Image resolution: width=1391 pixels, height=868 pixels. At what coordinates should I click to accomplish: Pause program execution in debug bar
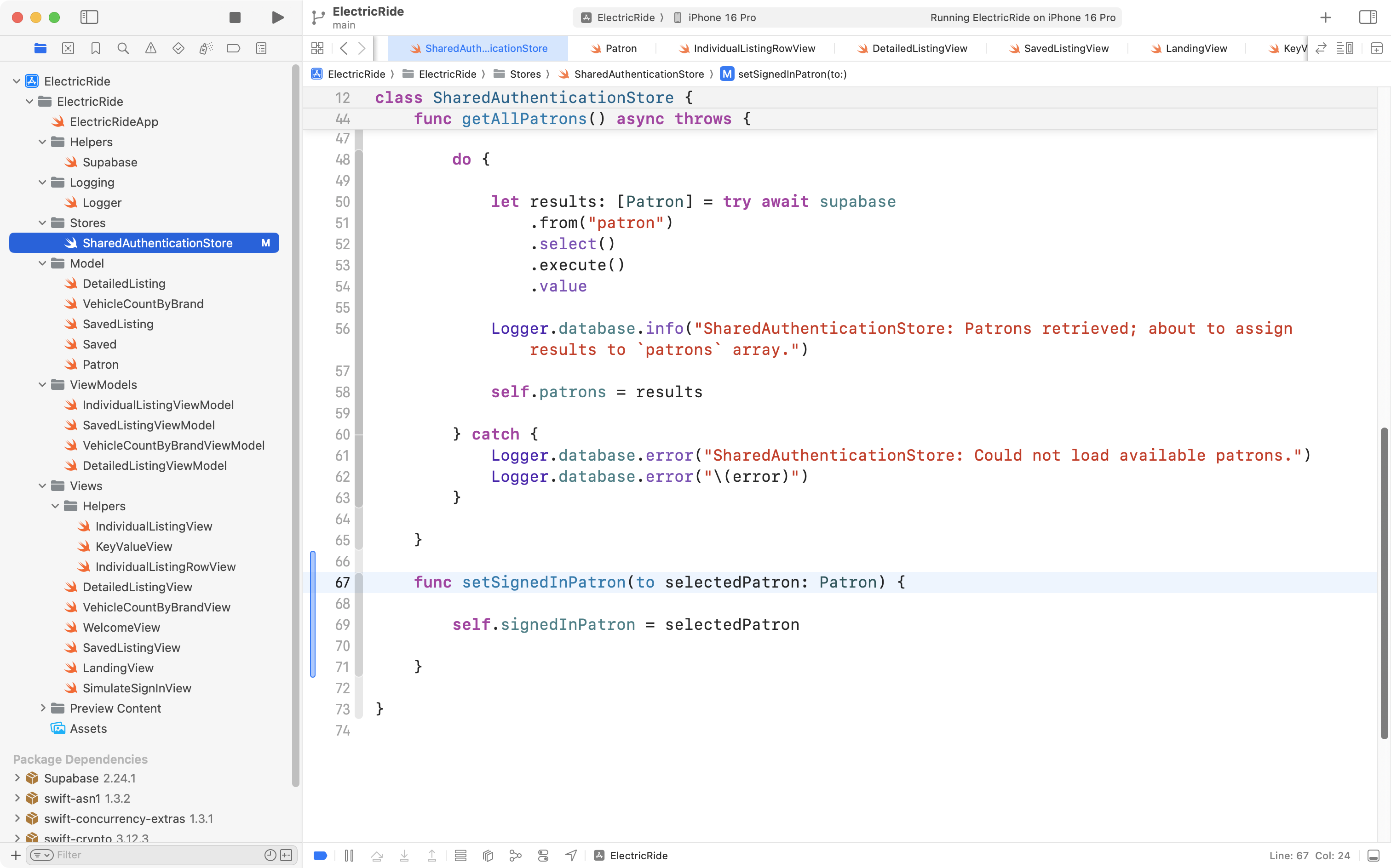click(349, 856)
